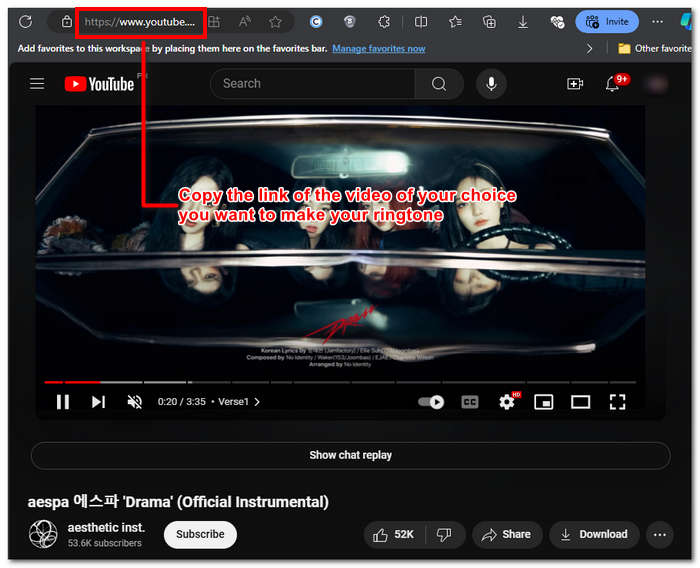
Task: Toggle the Autoplay switch
Action: (x=431, y=402)
